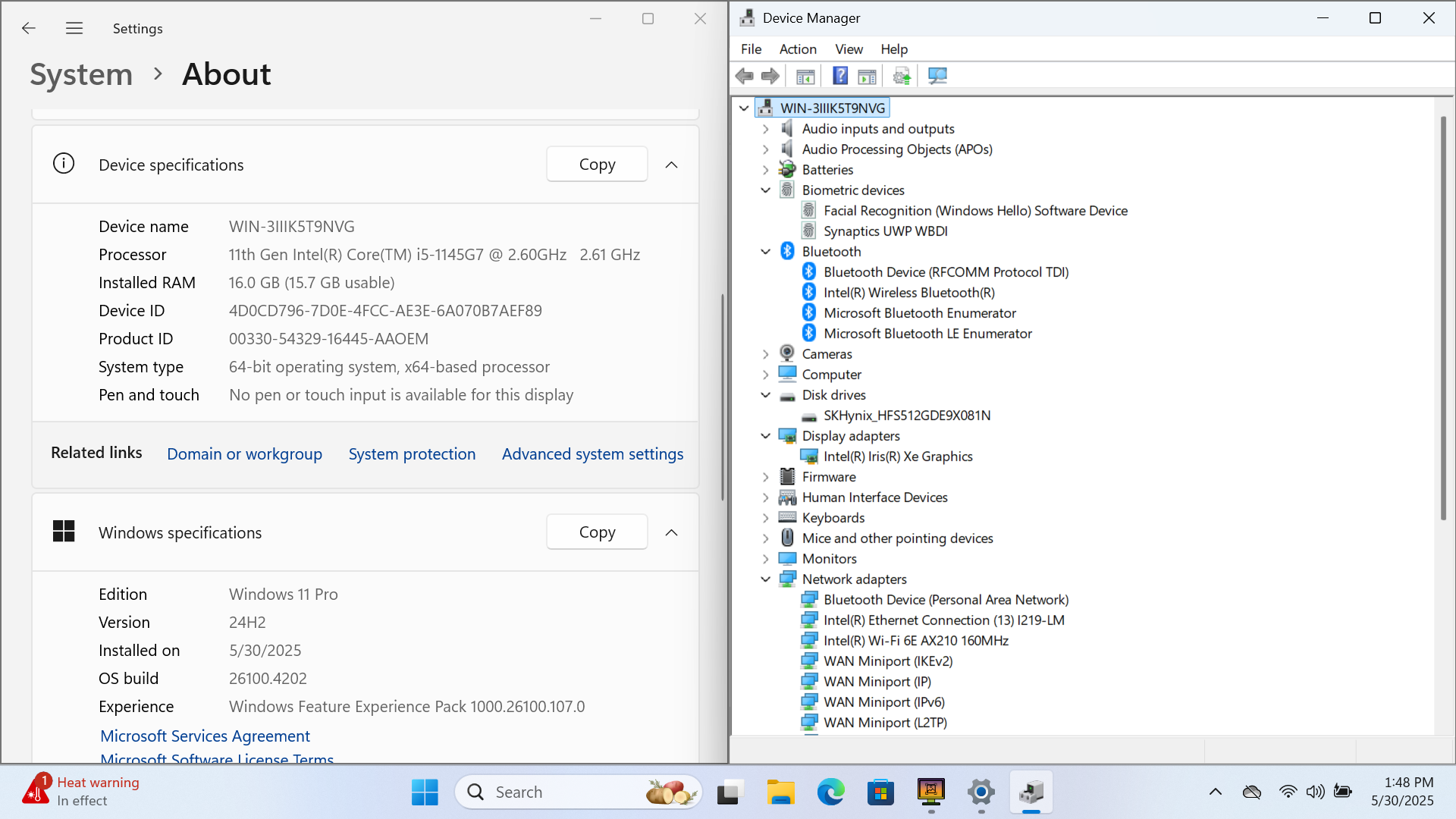
Task: Expand the Audio inputs and outputs node
Action: 766,128
